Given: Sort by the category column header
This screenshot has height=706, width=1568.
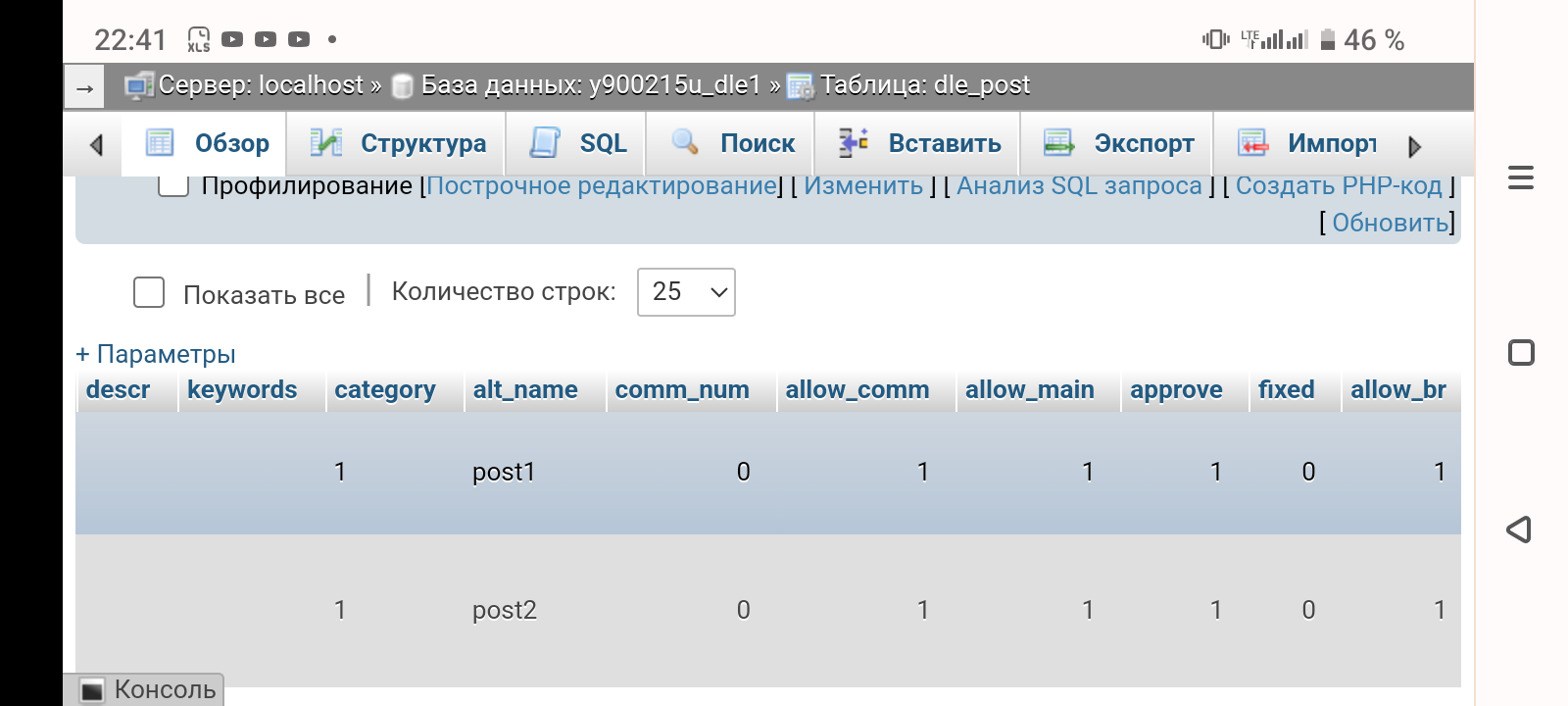Looking at the screenshot, I should tap(384, 390).
